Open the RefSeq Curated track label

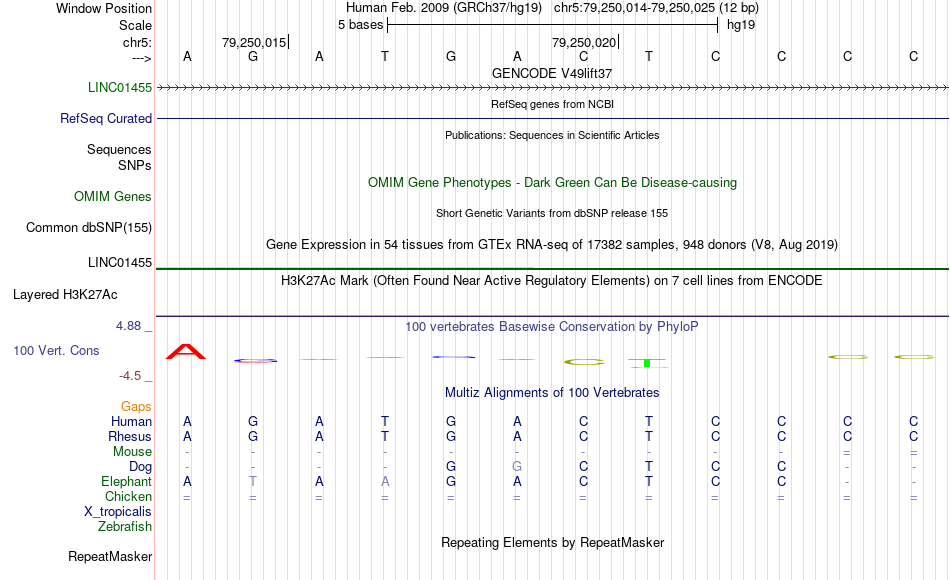pyautogui.click(x=106, y=118)
